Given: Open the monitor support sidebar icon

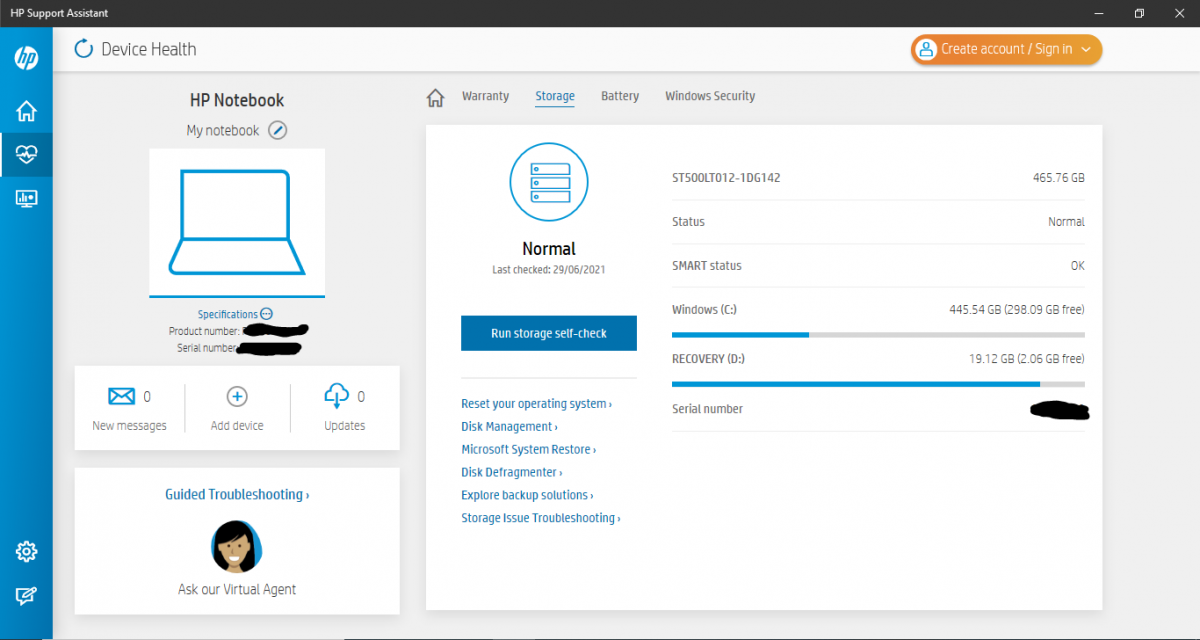Looking at the screenshot, I should tap(26, 199).
